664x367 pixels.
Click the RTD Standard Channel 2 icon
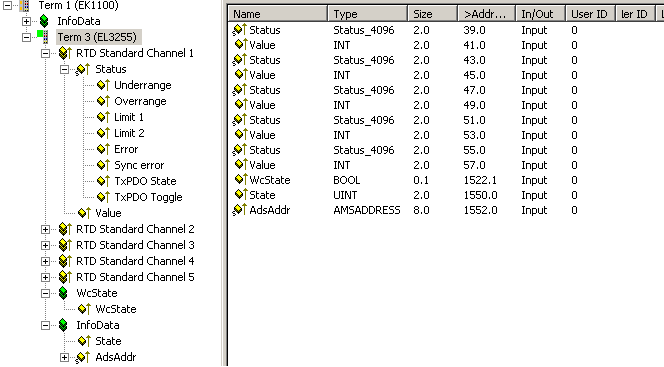65,229
